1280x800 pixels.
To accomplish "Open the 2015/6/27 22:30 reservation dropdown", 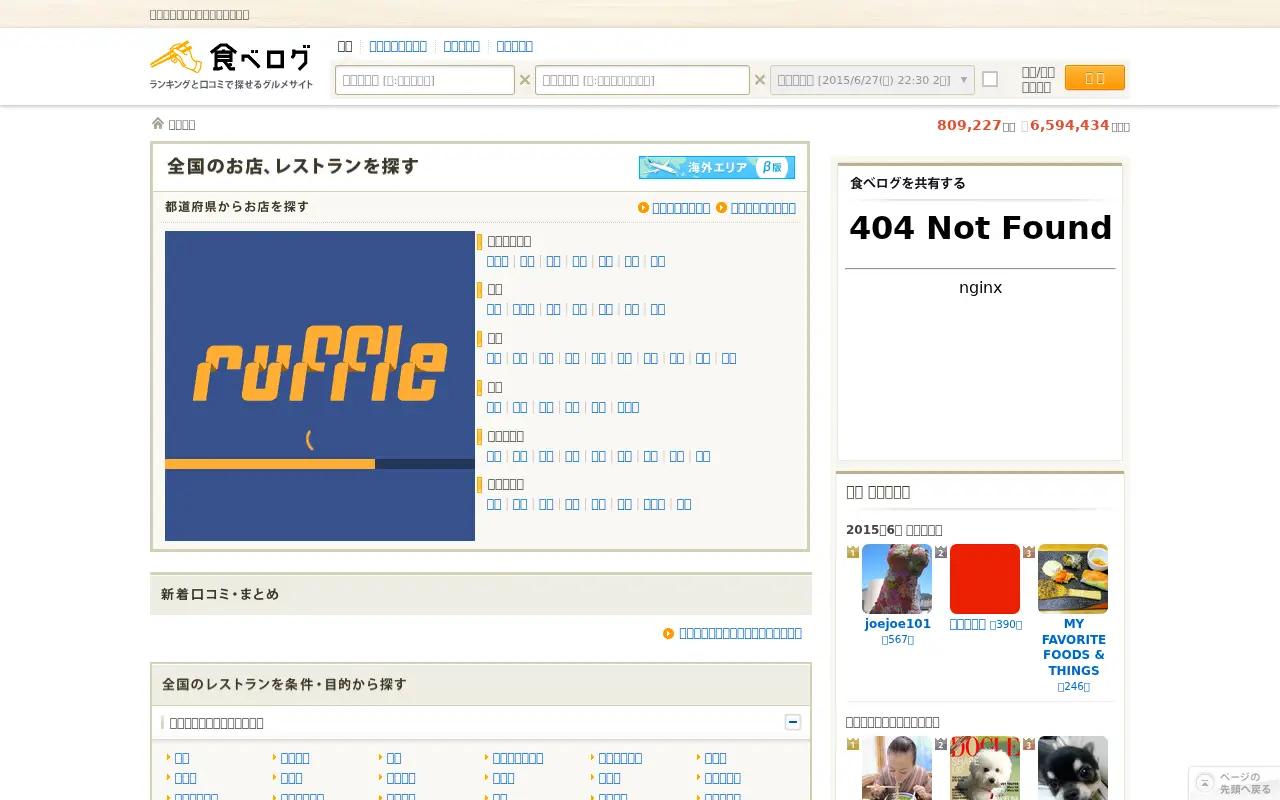I will [x=872, y=80].
